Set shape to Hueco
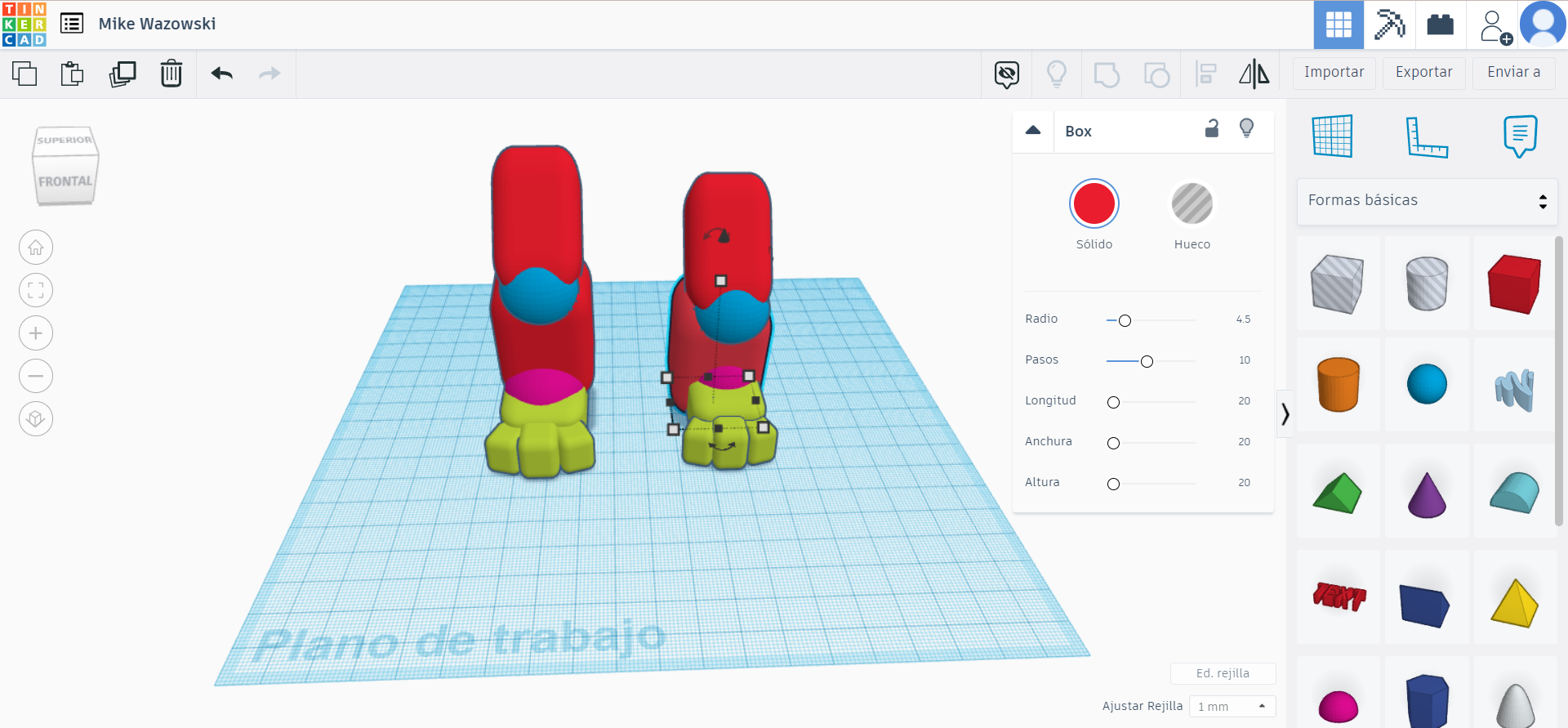 (x=1192, y=203)
